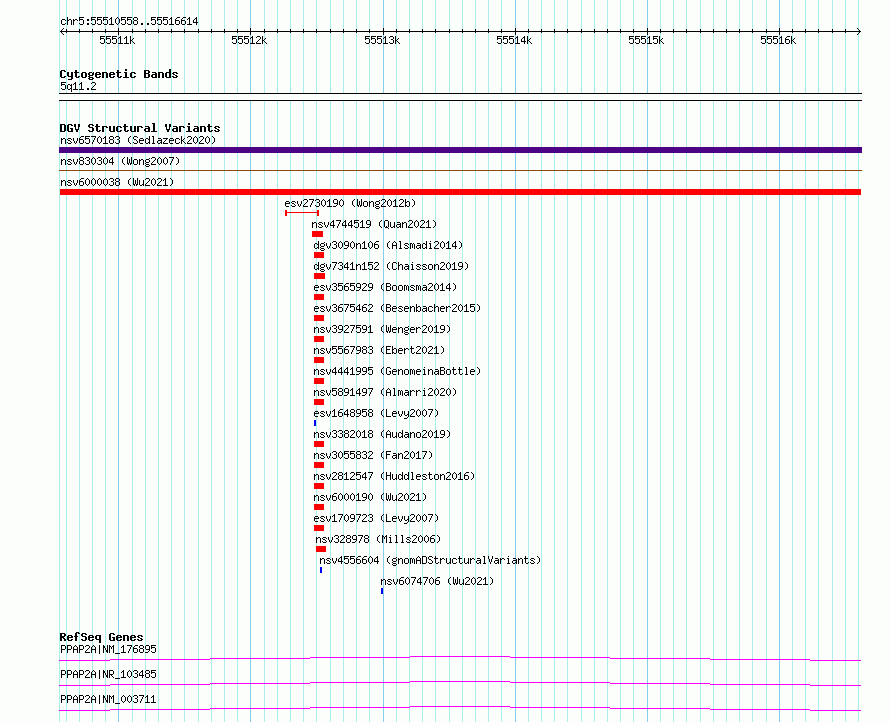The height and width of the screenshot is (722, 890).
Task: Click the esv1648958 (Levy2007) label
Action: point(376,413)
